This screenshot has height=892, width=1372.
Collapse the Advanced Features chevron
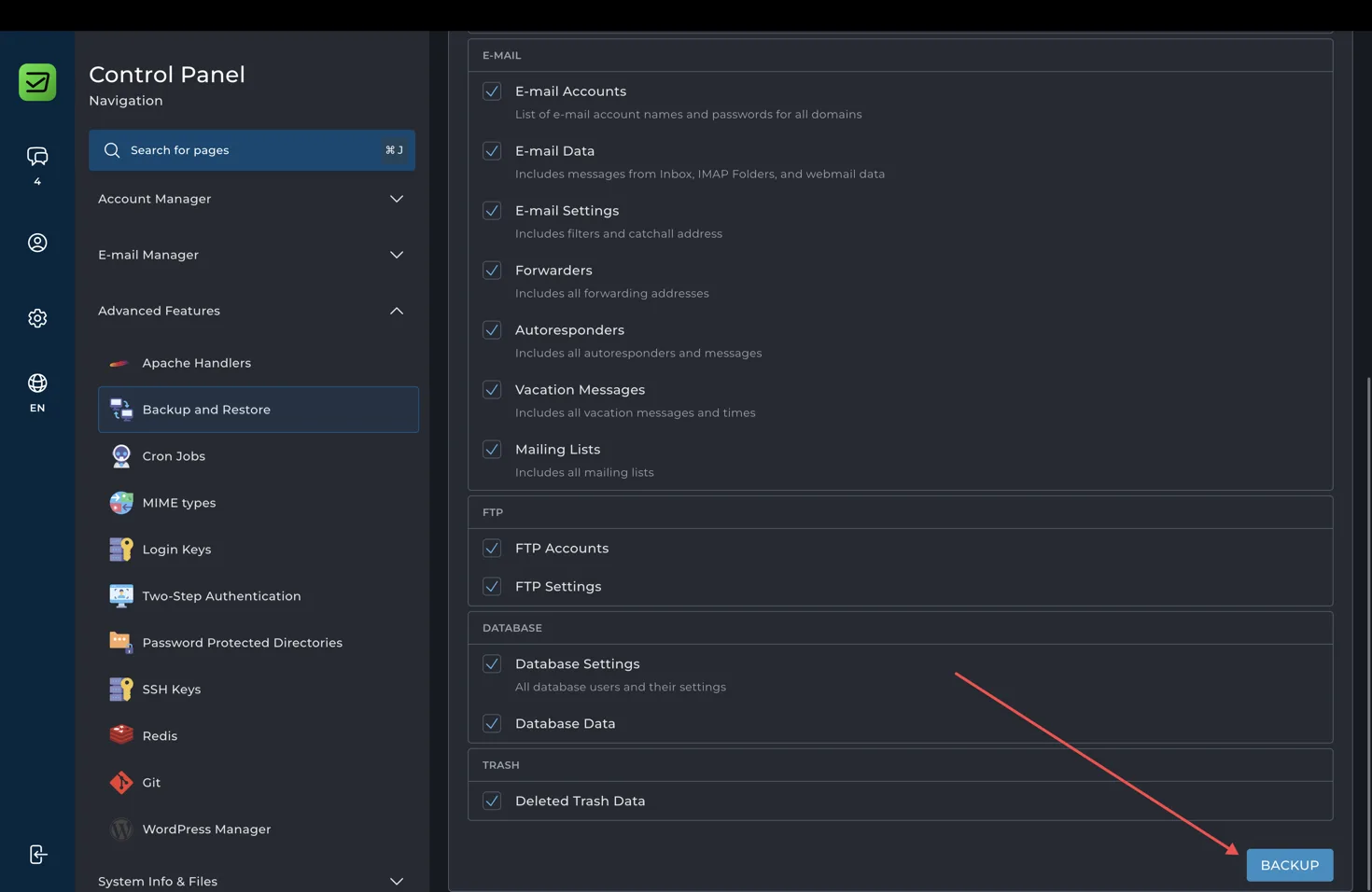[x=397, y=311]
